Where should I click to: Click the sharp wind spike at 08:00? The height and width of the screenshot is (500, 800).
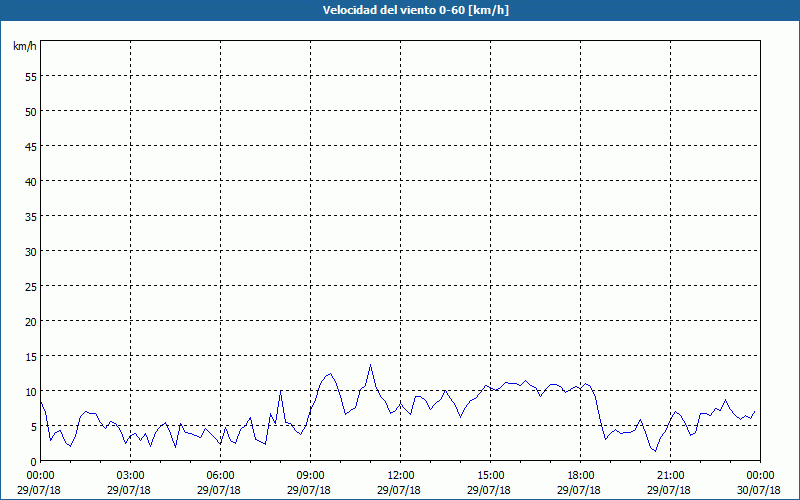pos(281,391)
